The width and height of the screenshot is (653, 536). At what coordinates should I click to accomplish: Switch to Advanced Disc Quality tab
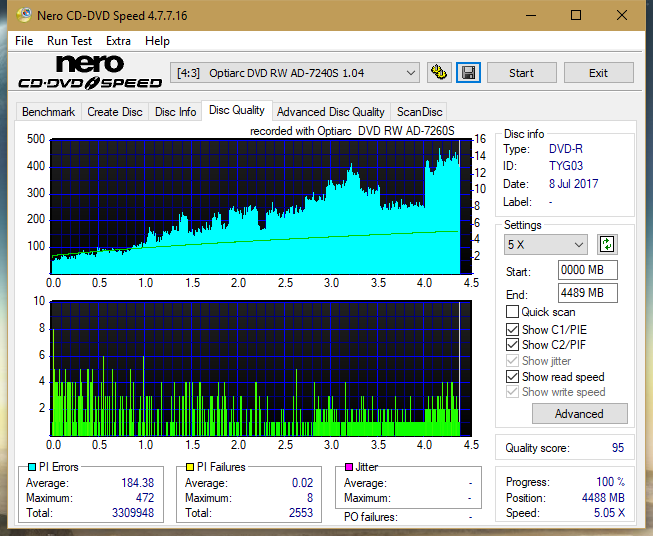point(331,112)
